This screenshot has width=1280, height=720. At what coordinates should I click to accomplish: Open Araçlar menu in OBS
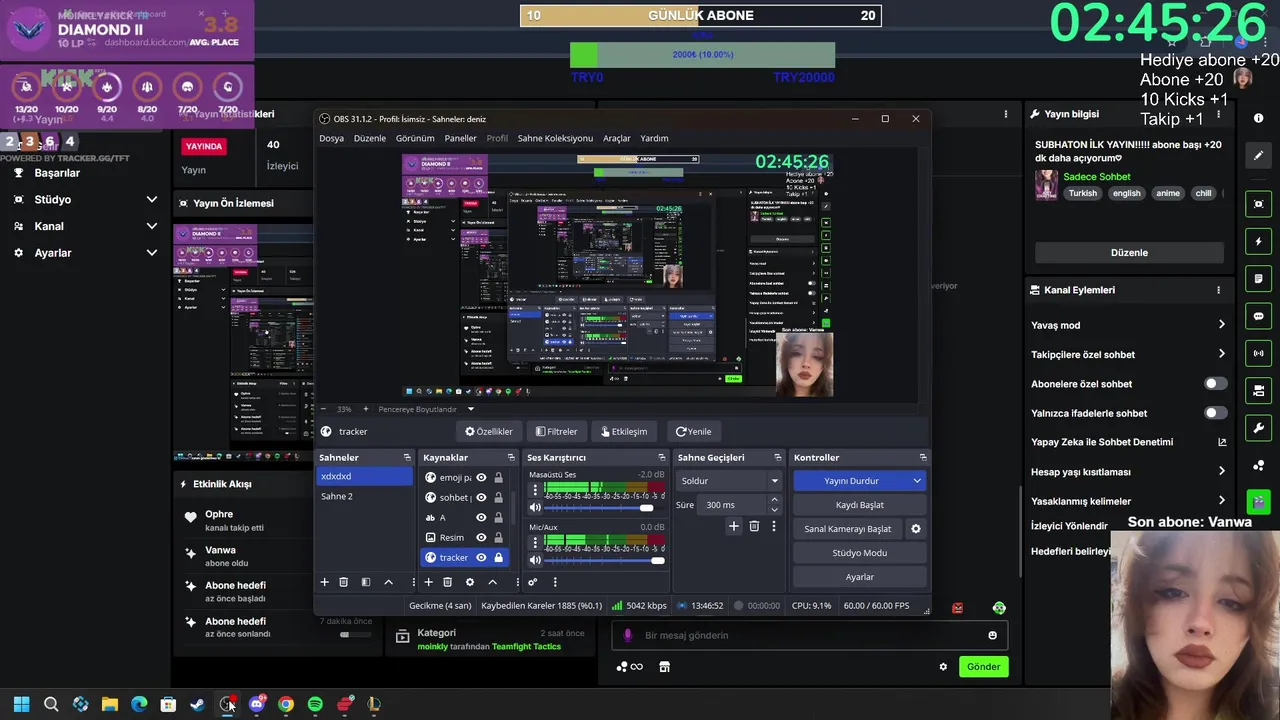[617, 138]
